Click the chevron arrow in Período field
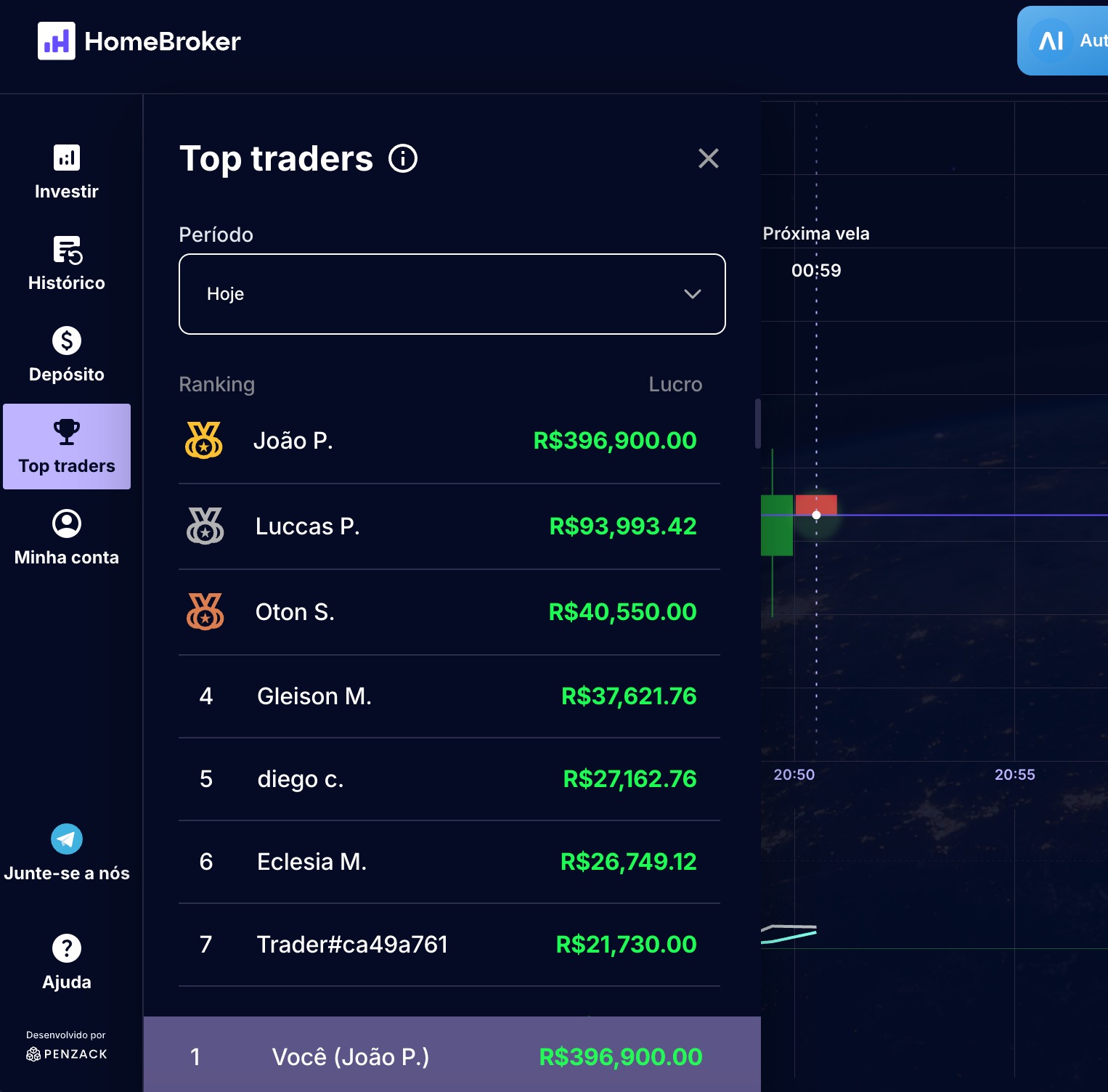The height and width of the screenshot is (1092, 1108). point(693,294)
